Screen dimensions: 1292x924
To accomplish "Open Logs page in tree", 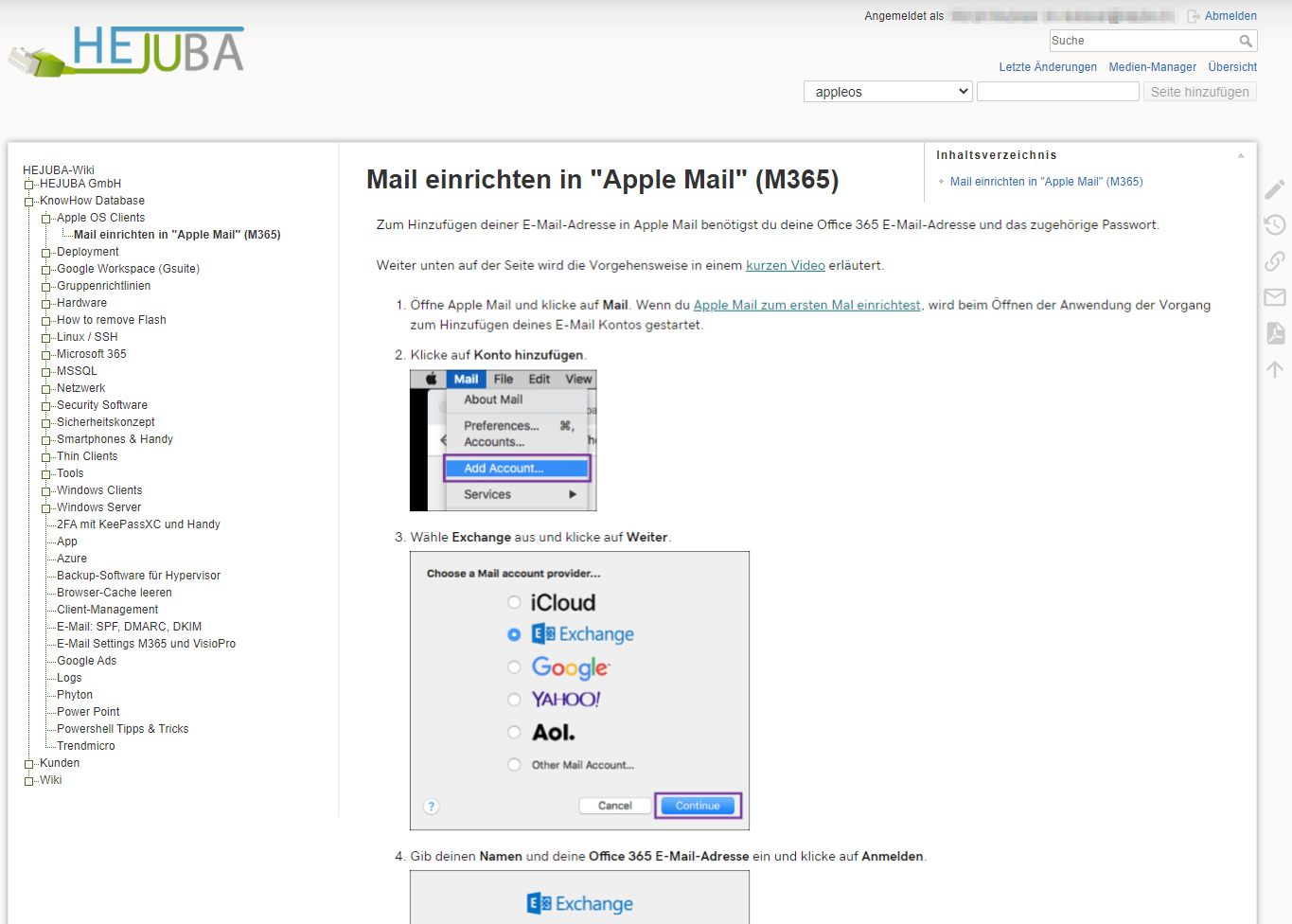I will (69, 678).
